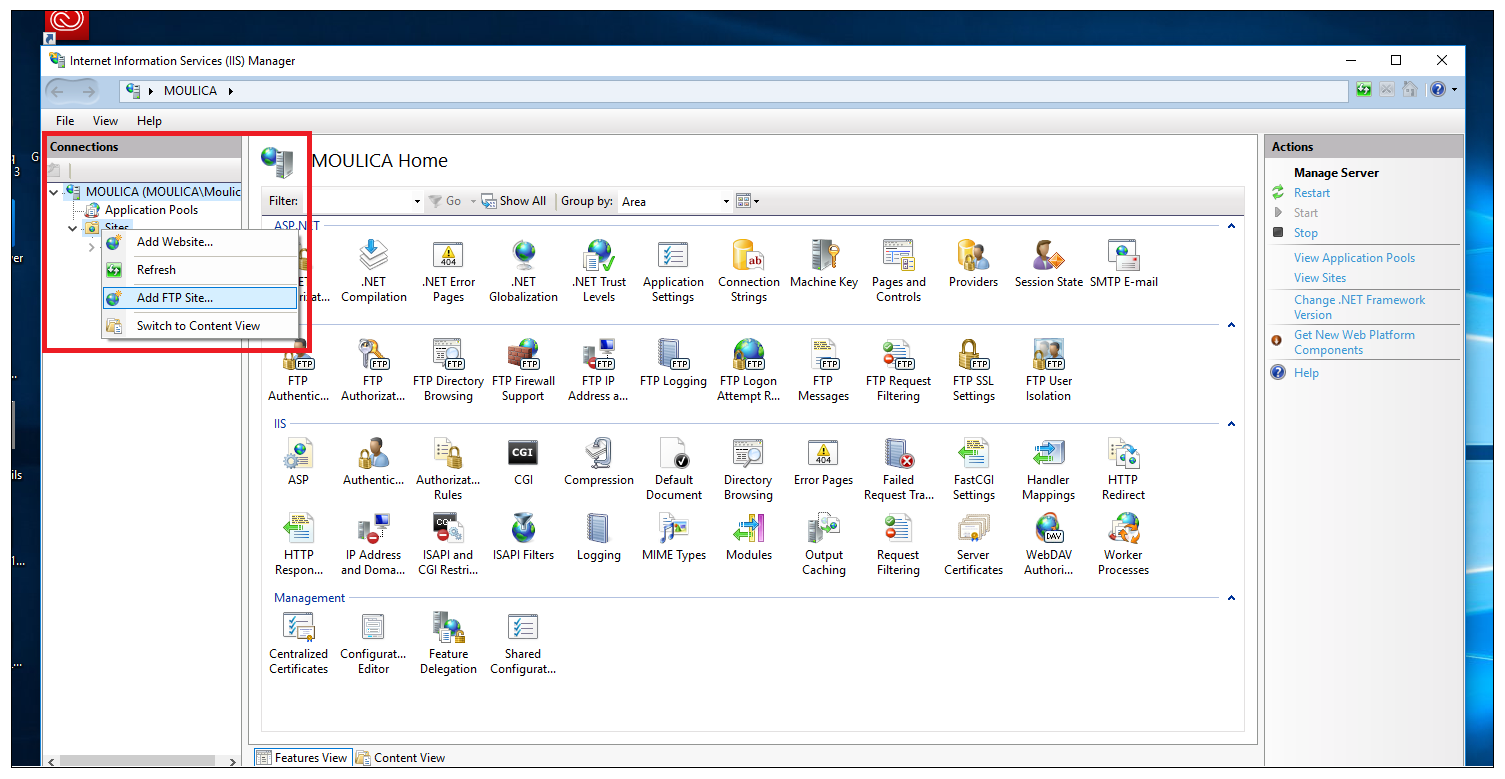
Task: Open the Compression feature
Action: pos(599,462)
